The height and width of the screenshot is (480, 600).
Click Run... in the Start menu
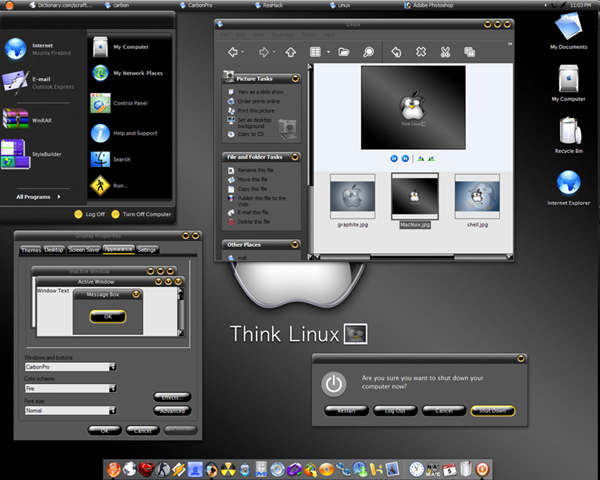(x=109, y=186)
